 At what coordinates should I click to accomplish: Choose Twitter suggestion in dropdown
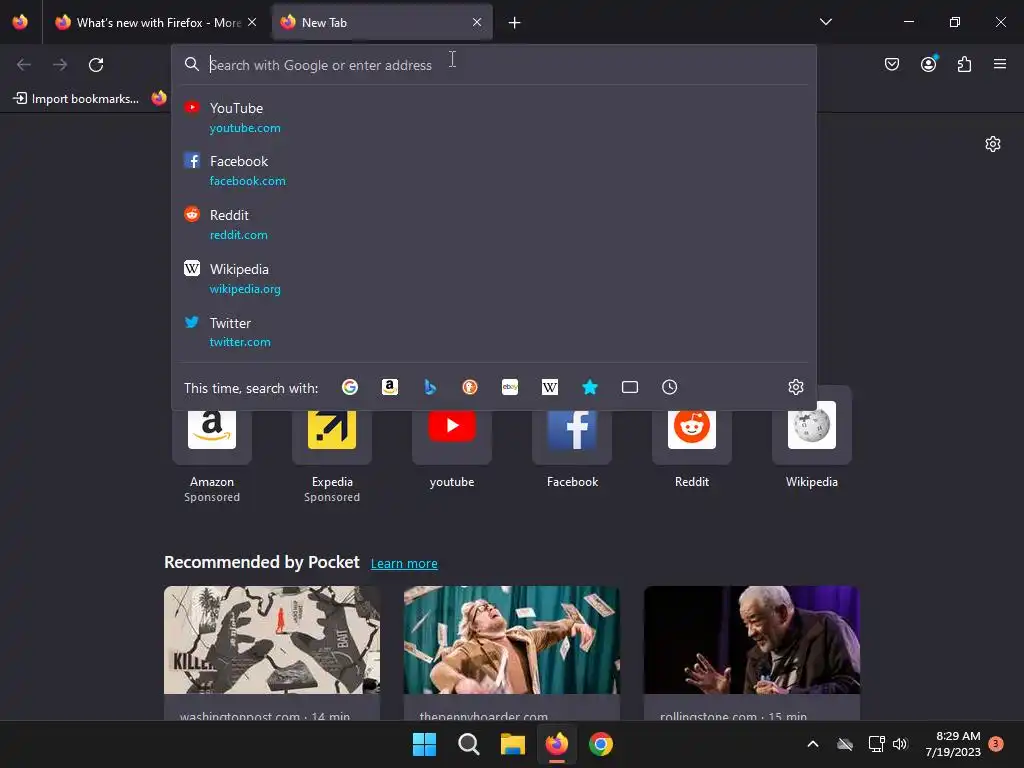(x=494, y=332)
